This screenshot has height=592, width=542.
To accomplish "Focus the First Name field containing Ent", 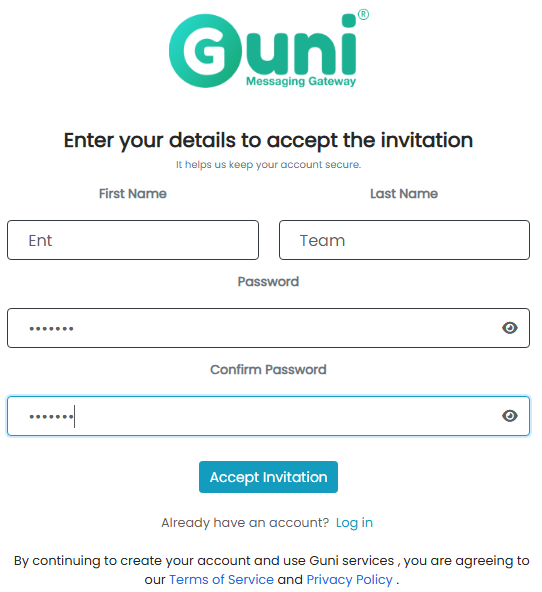I will click(133, 240).
